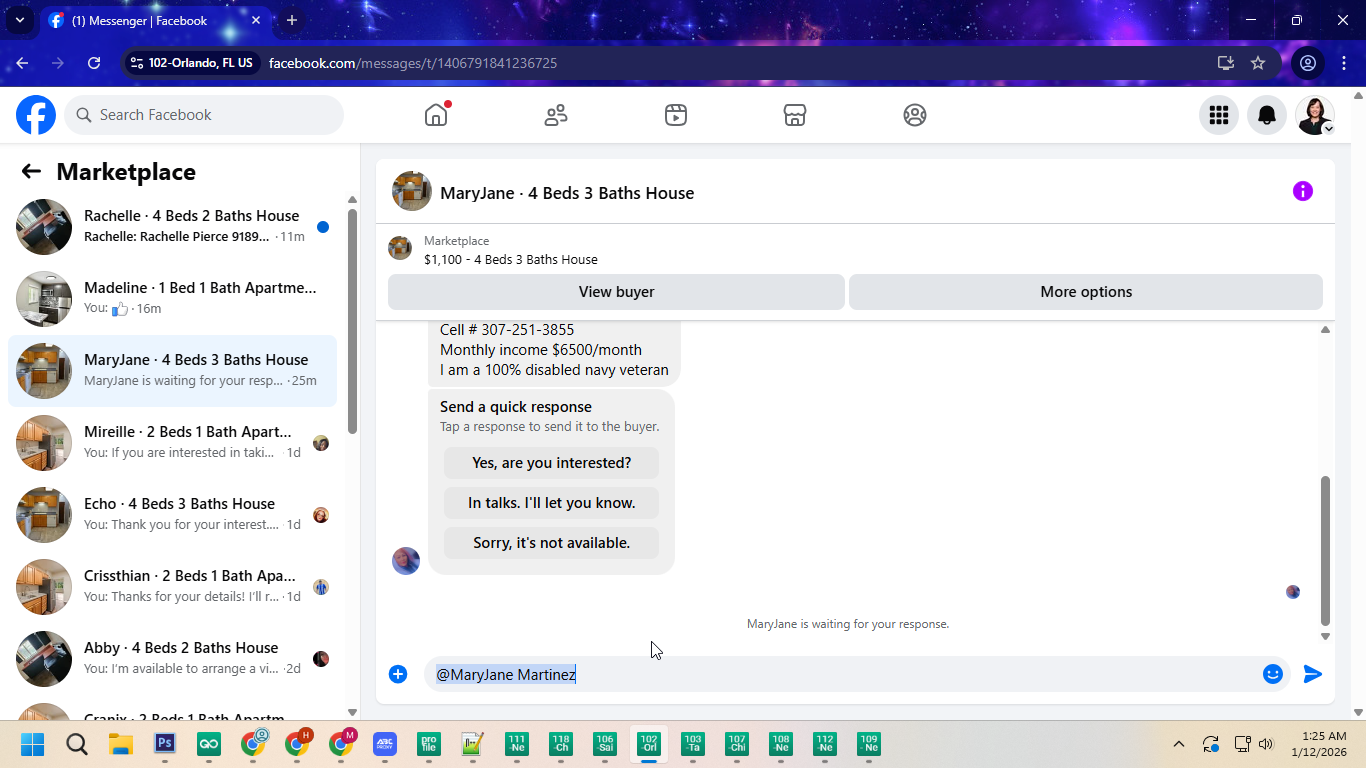Screen dimensions: 1366x768
Task: Open the emoji picker in message box
Action: 1273,674
